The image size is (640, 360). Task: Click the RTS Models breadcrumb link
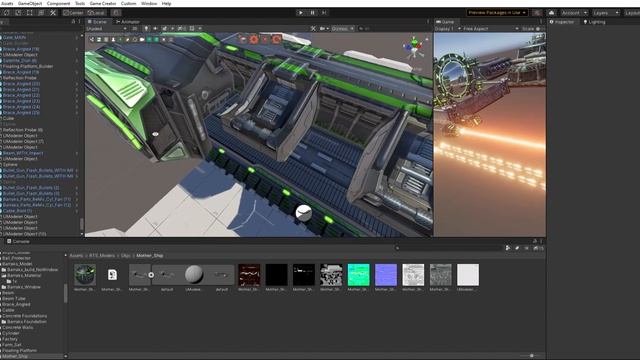point(102,256)
